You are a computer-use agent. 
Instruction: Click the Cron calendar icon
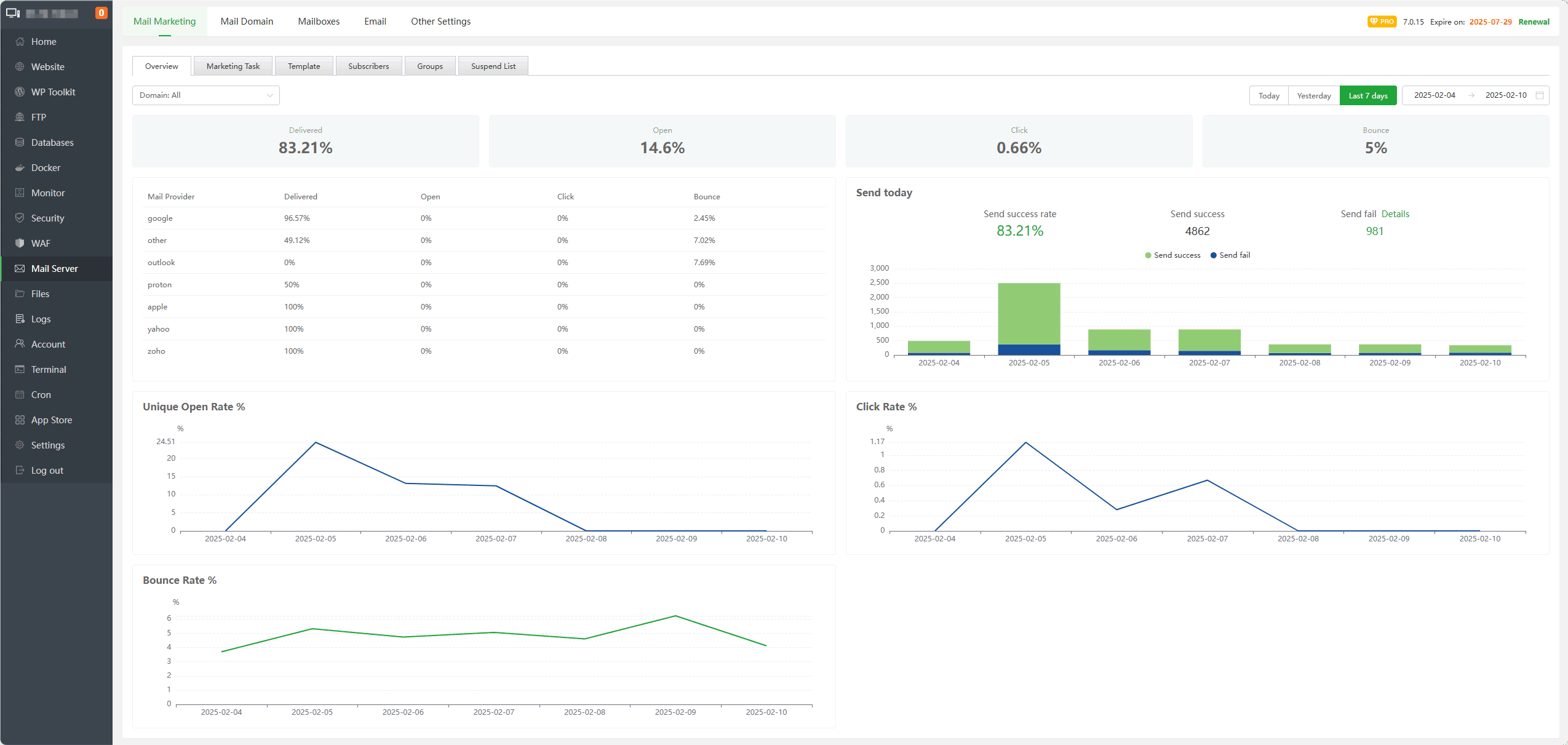20,394
